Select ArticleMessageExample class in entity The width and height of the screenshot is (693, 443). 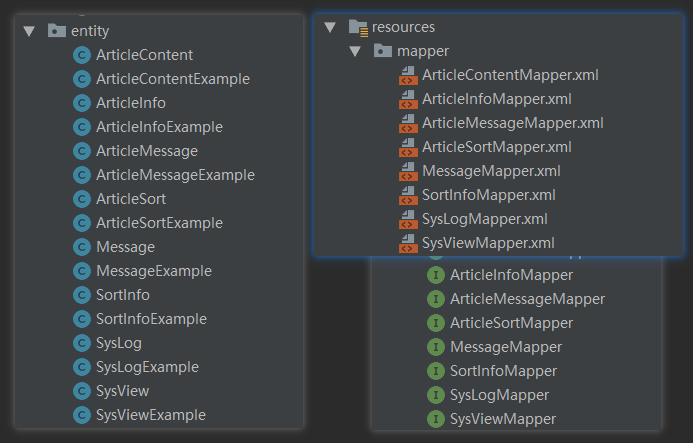click(175, 175)
